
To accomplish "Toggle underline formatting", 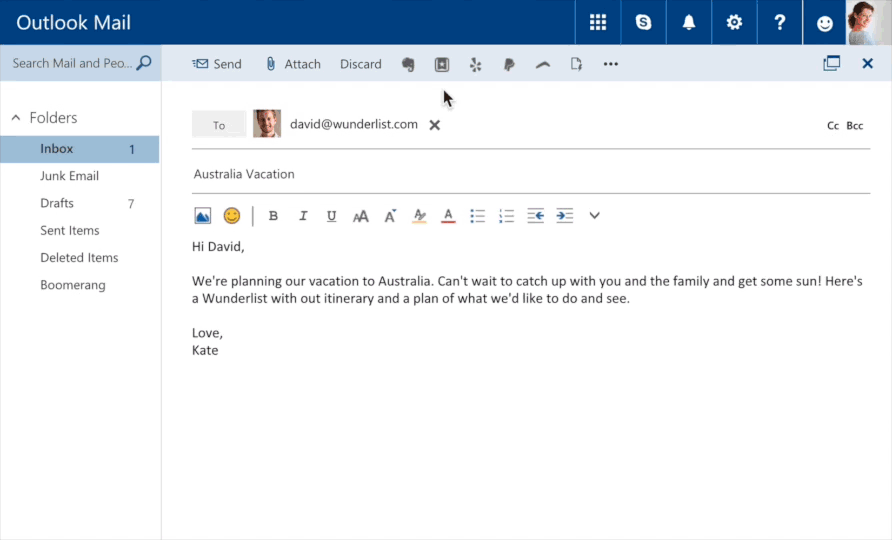I will (x=332, y=215).
